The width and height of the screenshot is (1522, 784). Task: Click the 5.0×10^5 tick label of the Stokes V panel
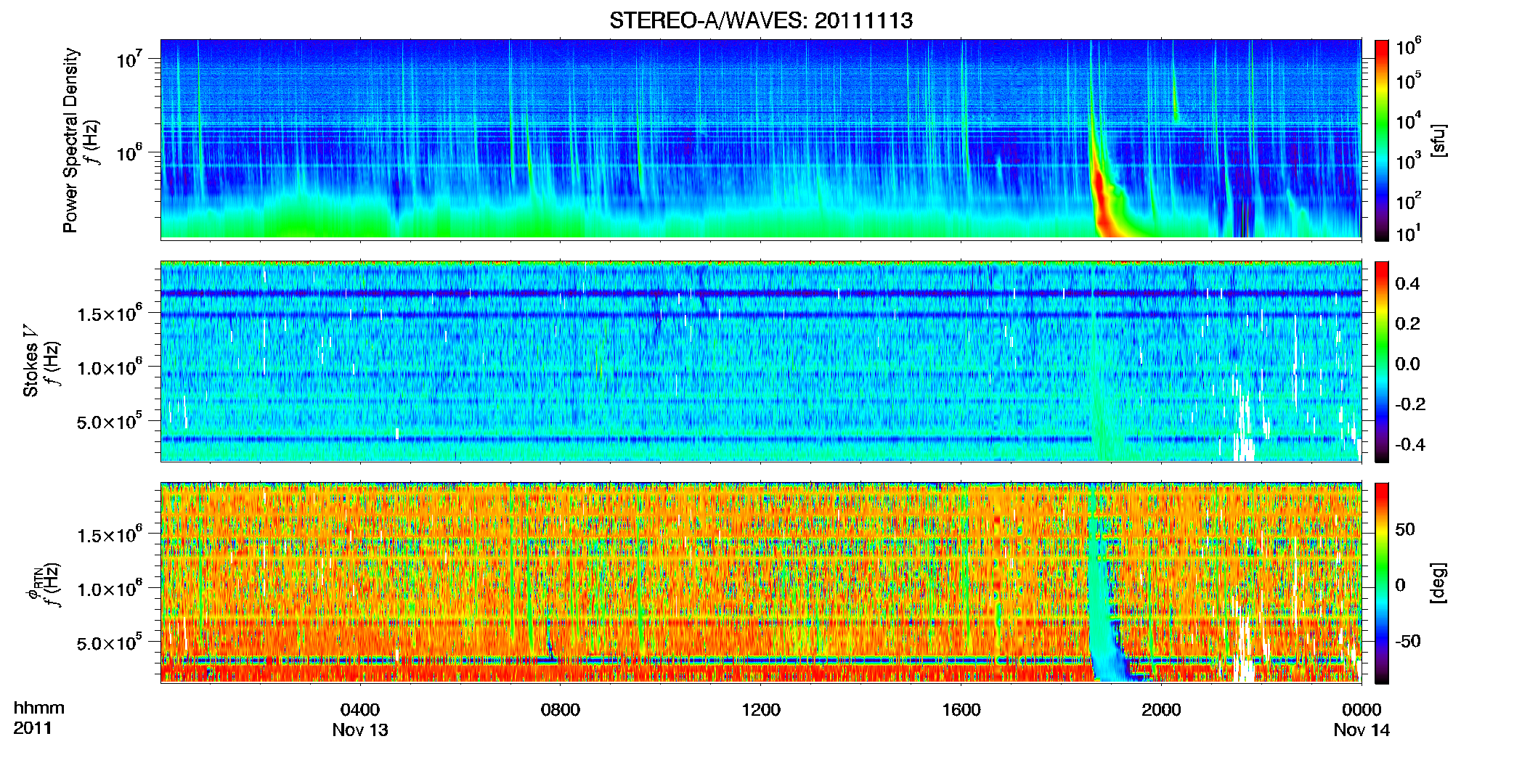(x=110, y=421)
